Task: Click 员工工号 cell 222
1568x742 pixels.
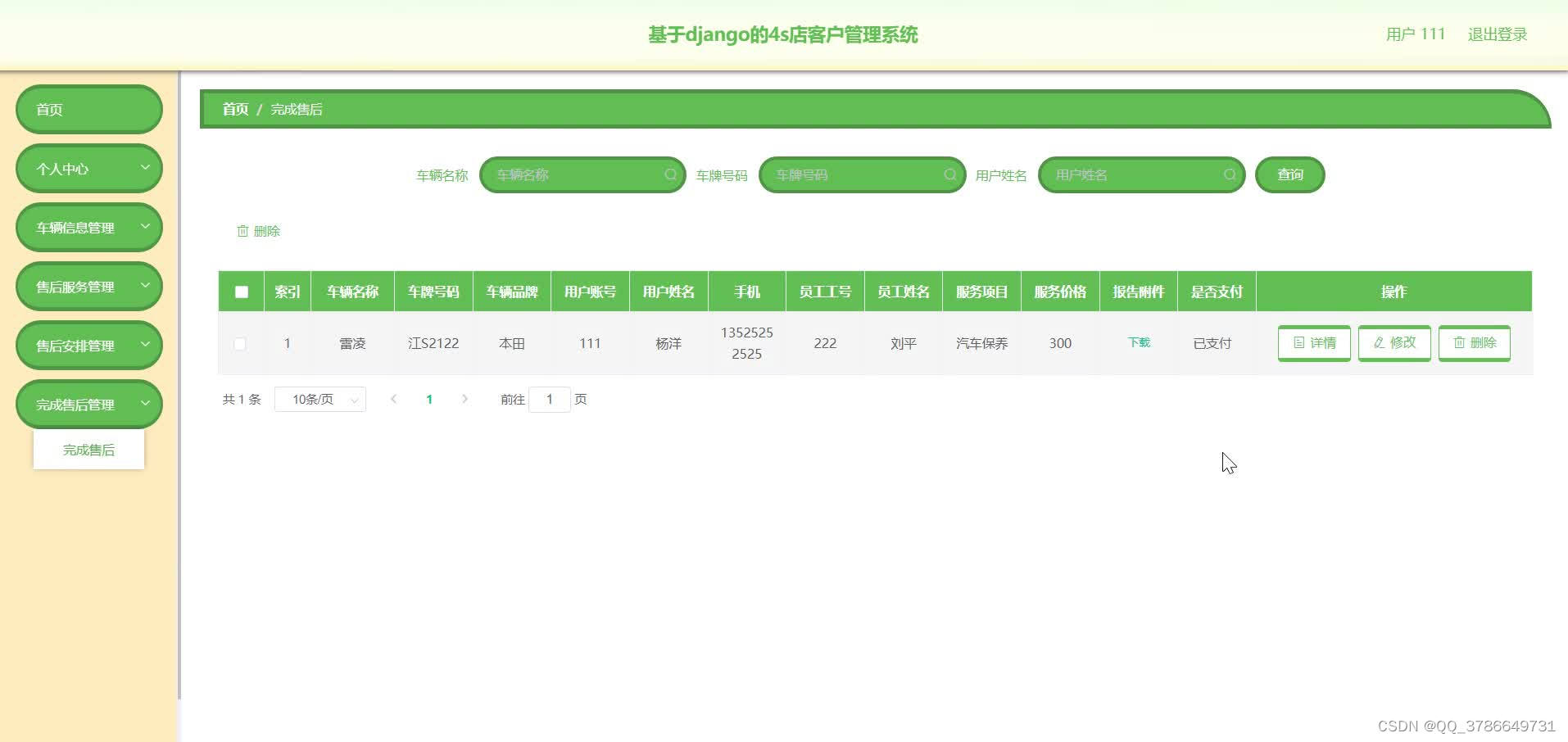Action: tap(825, 343)
